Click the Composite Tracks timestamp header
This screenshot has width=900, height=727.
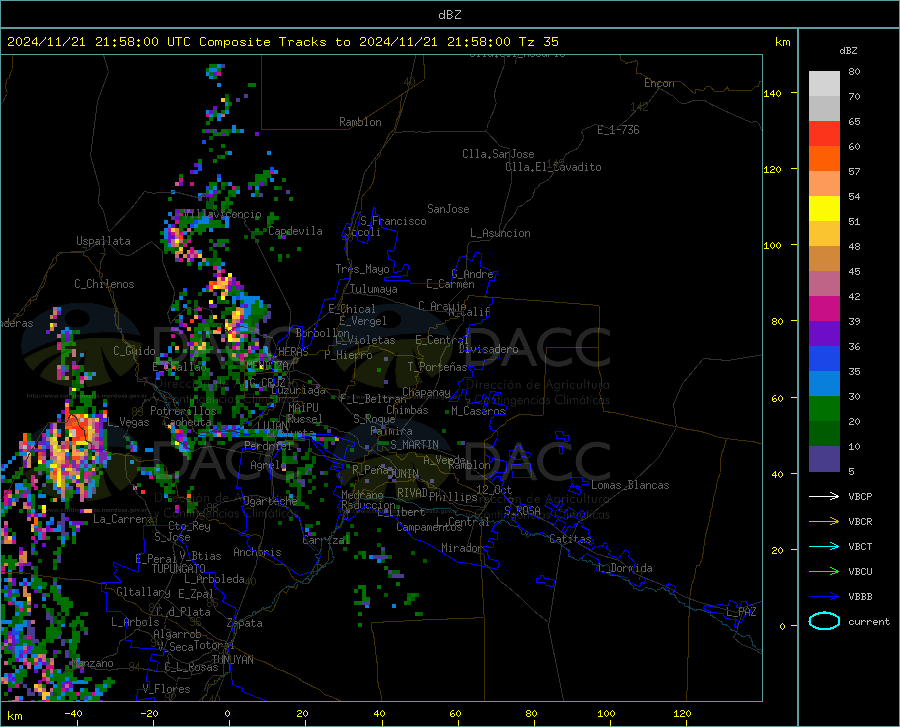pyautogui.click(x=282, y=42)
